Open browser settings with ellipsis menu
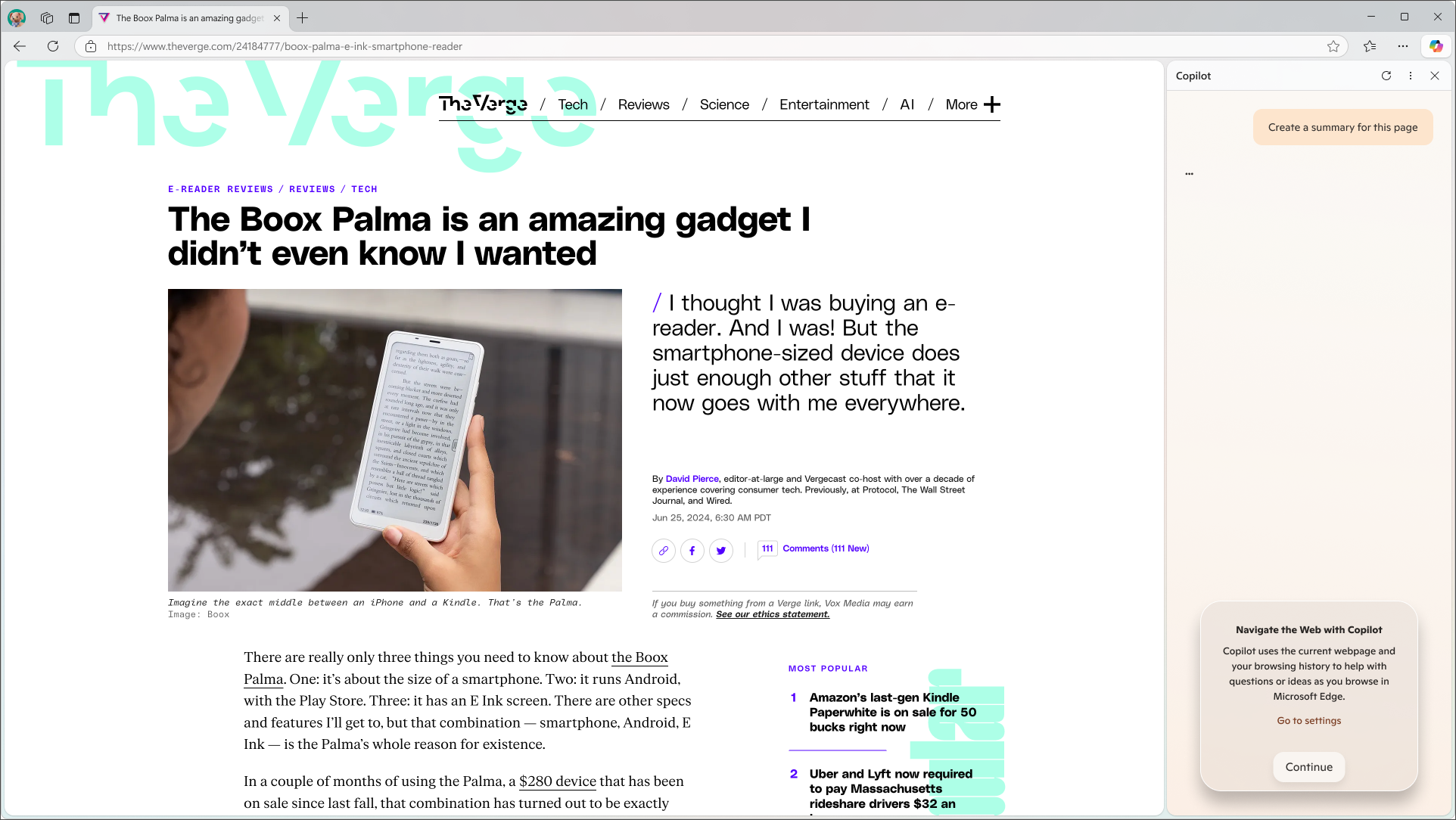 [1403, 46]
